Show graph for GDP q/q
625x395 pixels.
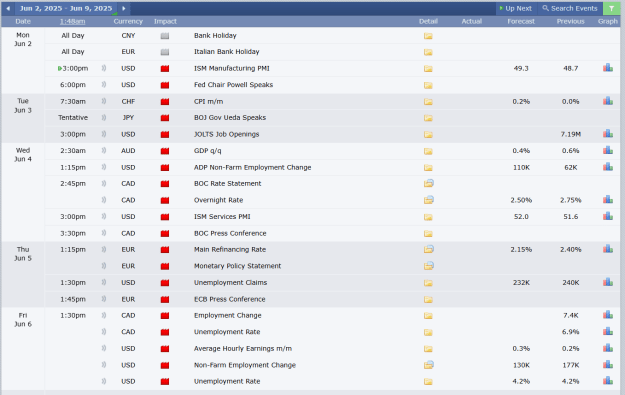(x=608, y=150)
